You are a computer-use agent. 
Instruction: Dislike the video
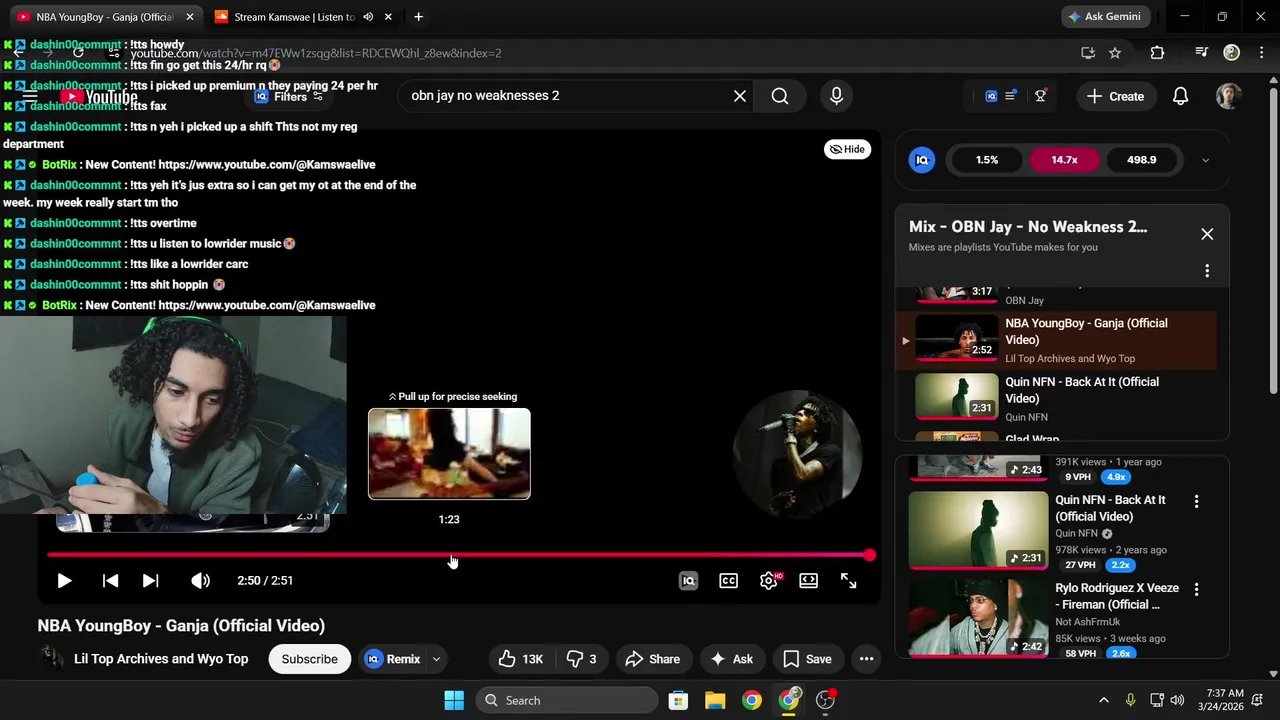(x=582, y=659)
